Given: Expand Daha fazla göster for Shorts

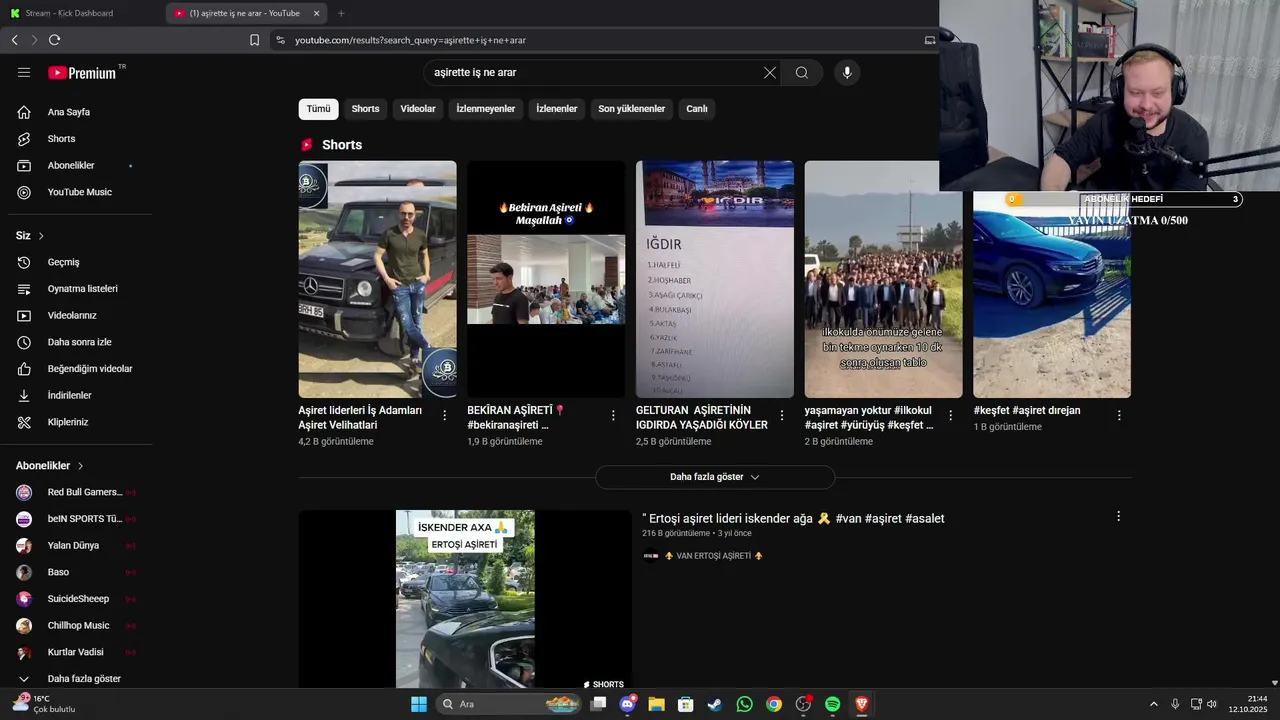Looking at the screenshot, I should 715,477.
